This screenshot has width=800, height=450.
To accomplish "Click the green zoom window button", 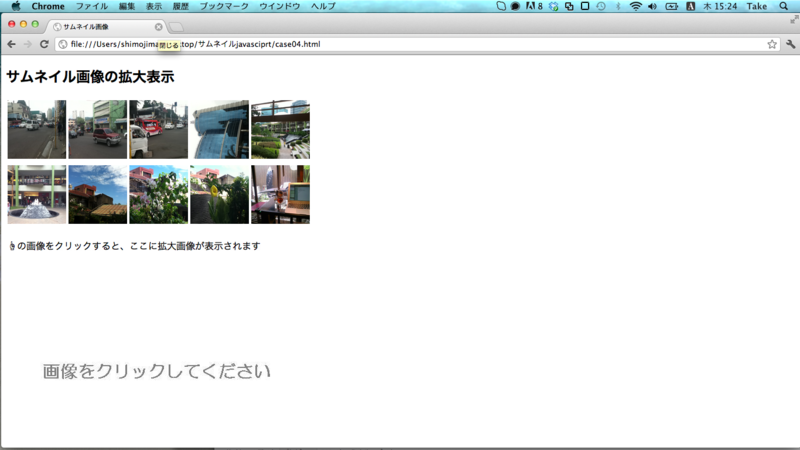I will pos(35,24).
